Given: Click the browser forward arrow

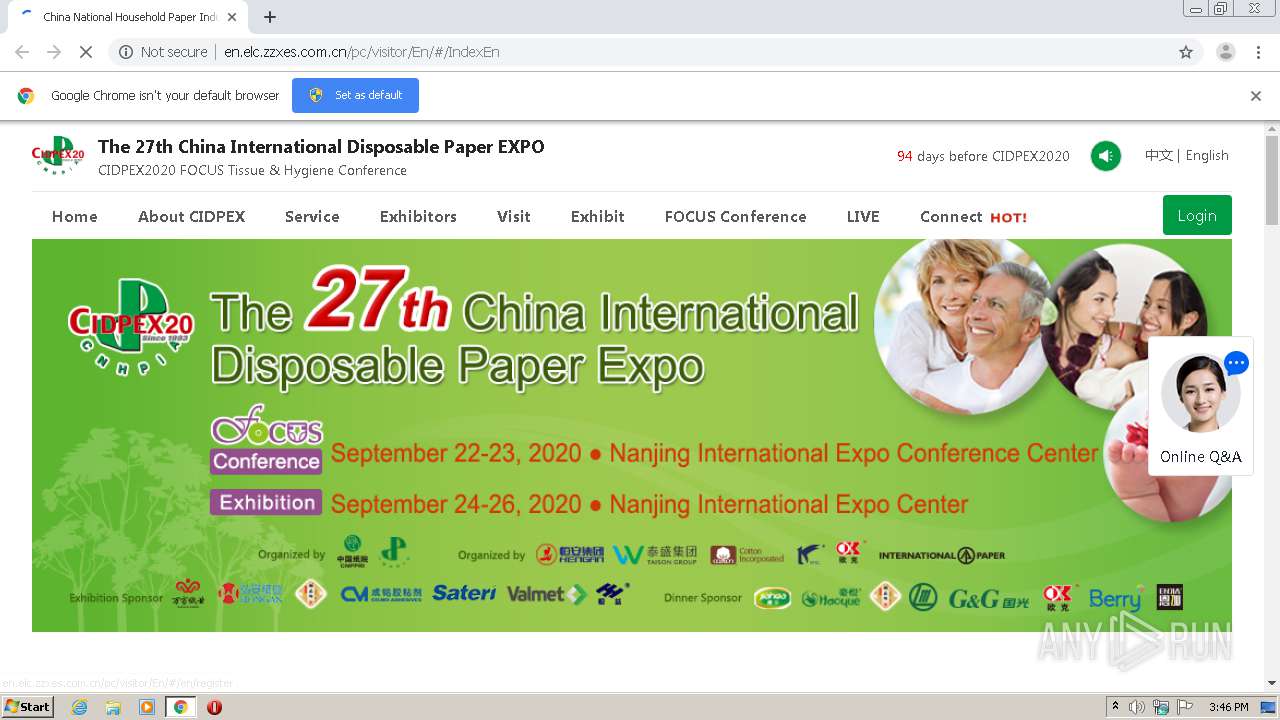Looking at the screenshot, I should point(54,52).
